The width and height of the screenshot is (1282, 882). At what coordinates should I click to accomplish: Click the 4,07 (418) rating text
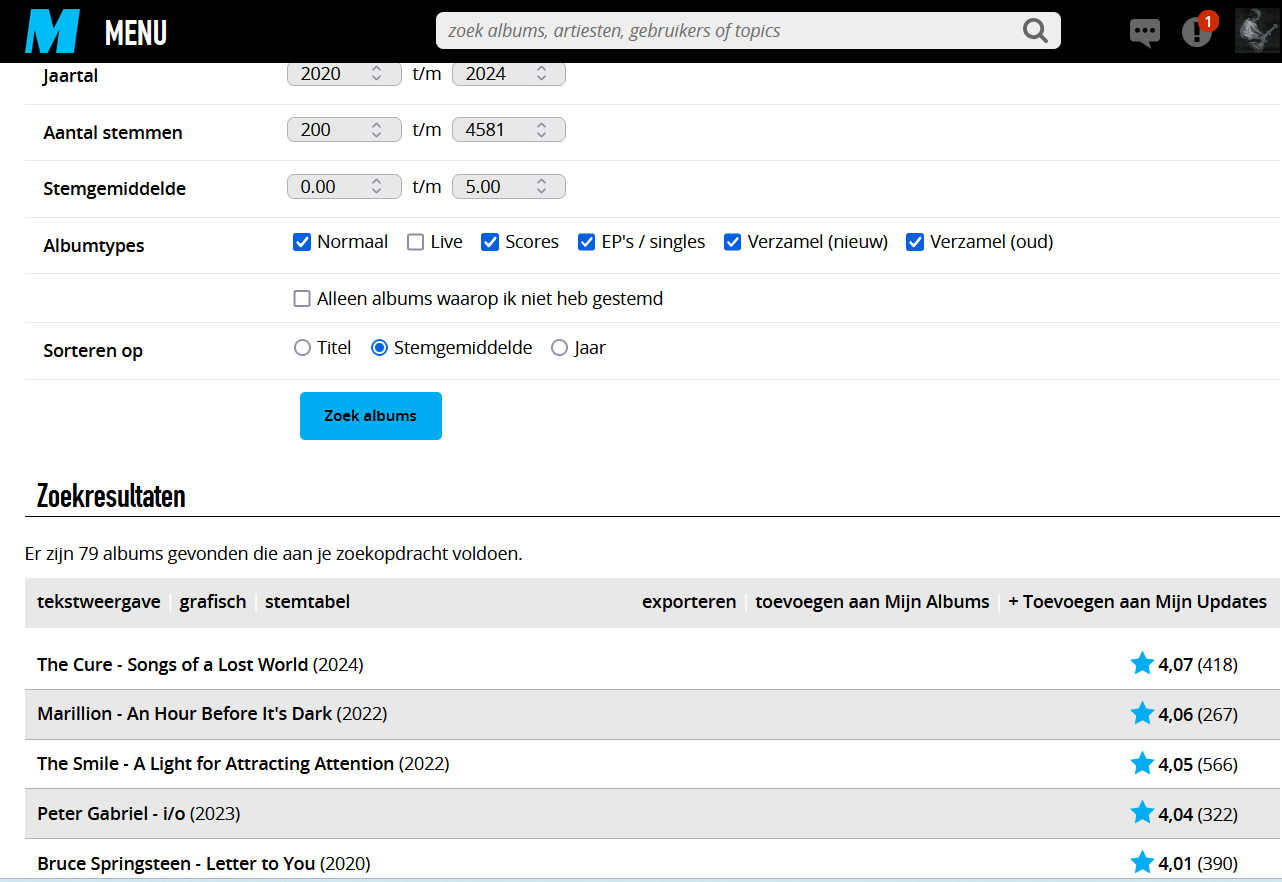click(1198, 665)
